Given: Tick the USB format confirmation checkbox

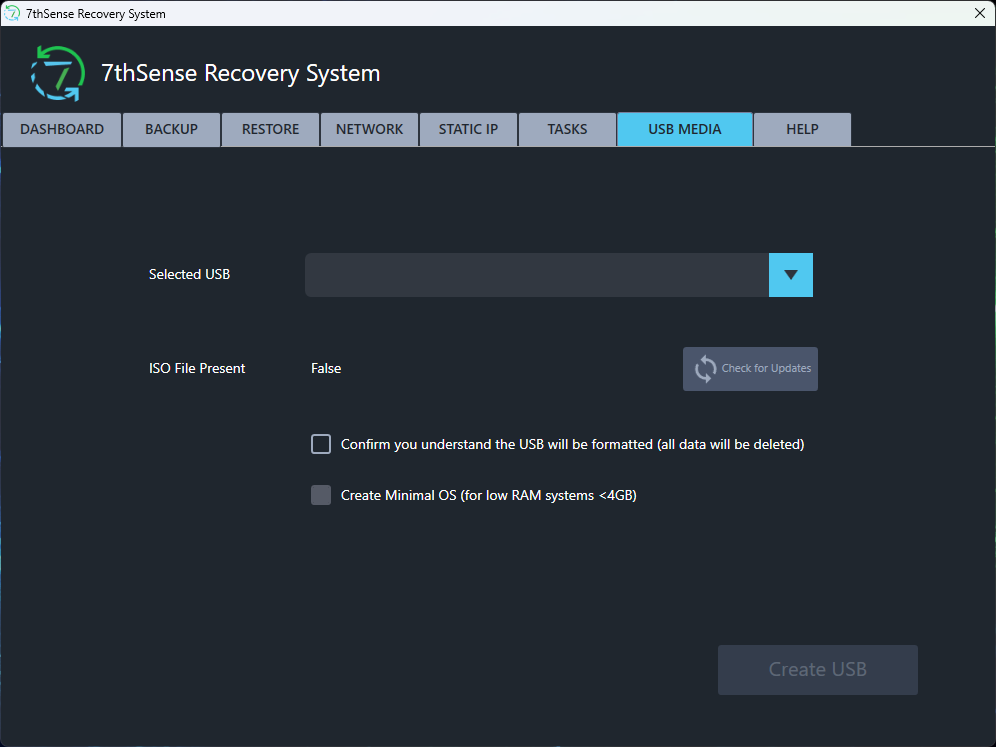Looking at the screenshot, I should 321,444.
